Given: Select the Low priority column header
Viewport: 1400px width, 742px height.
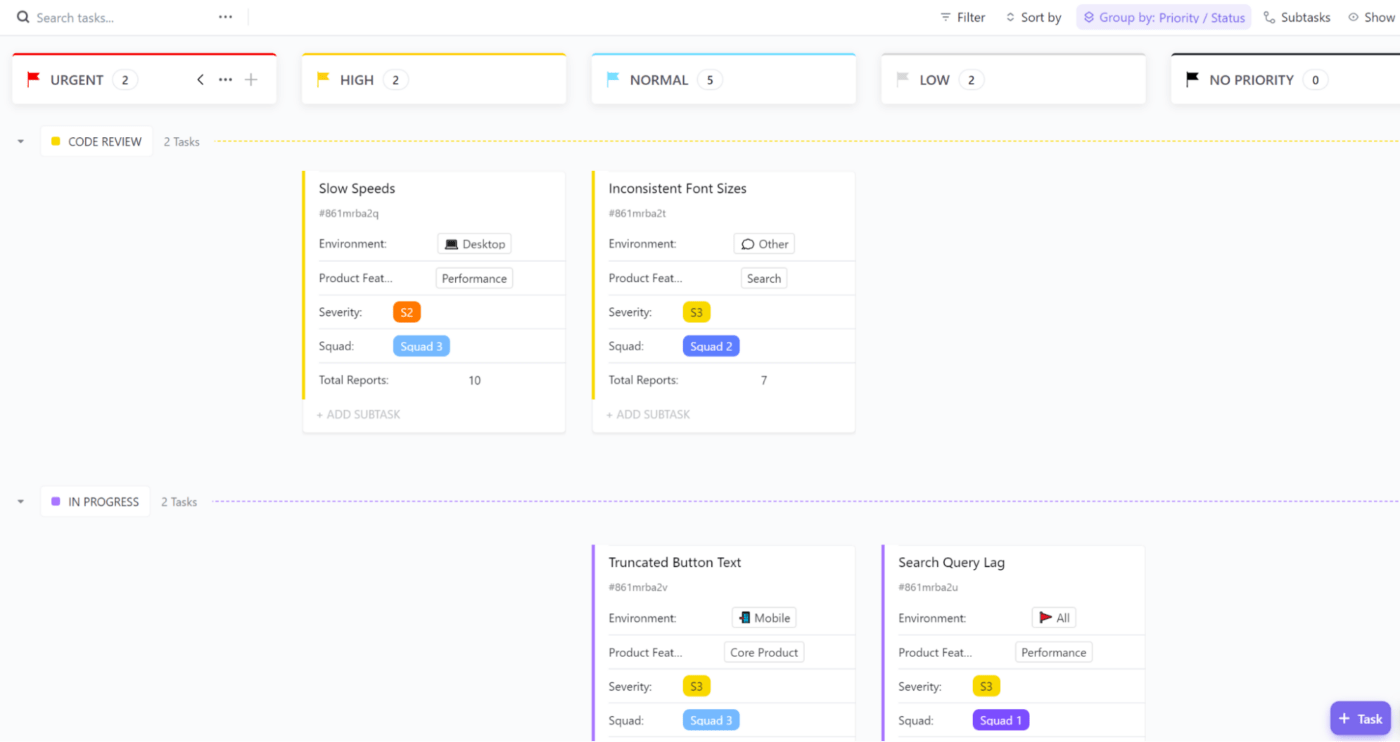Looking at the screenshot, I should coord(934,80).
